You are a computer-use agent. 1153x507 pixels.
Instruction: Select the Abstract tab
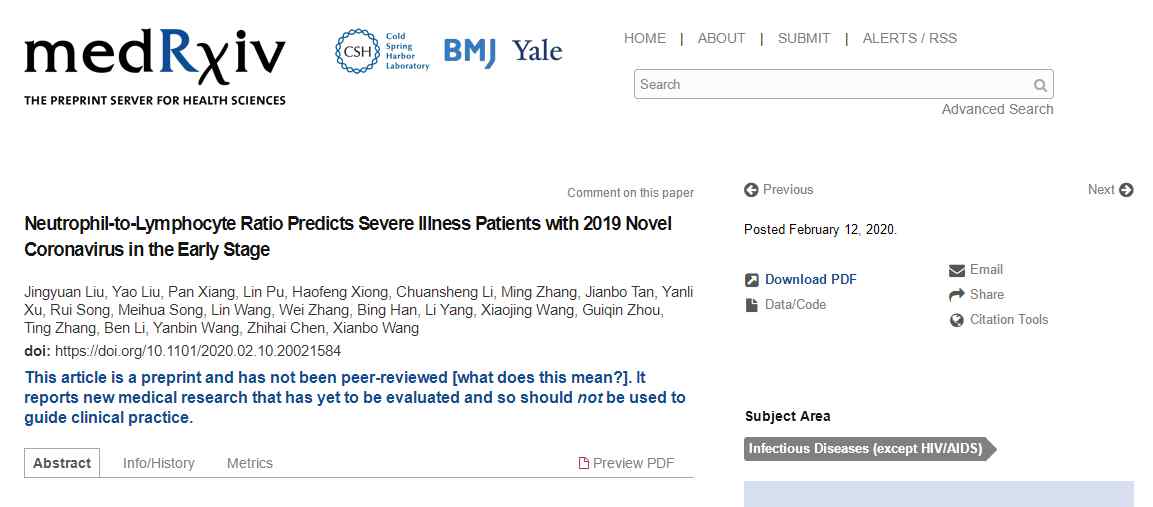click(63, 463)
